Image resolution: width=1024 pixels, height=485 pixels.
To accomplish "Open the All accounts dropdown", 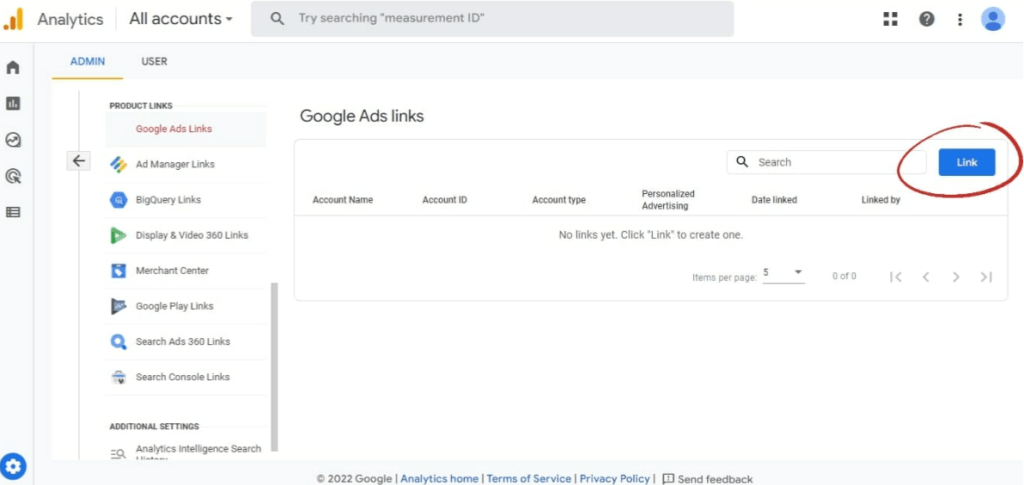I will pos(181,19).
